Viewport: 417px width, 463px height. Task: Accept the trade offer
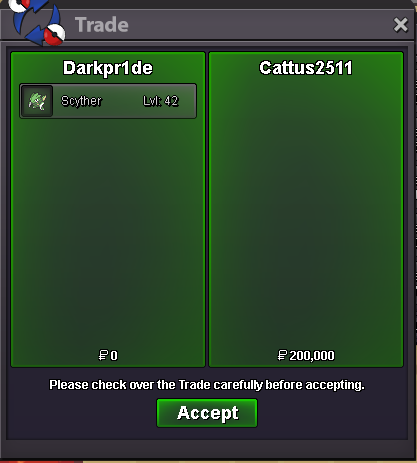click(x=207, y=413)
